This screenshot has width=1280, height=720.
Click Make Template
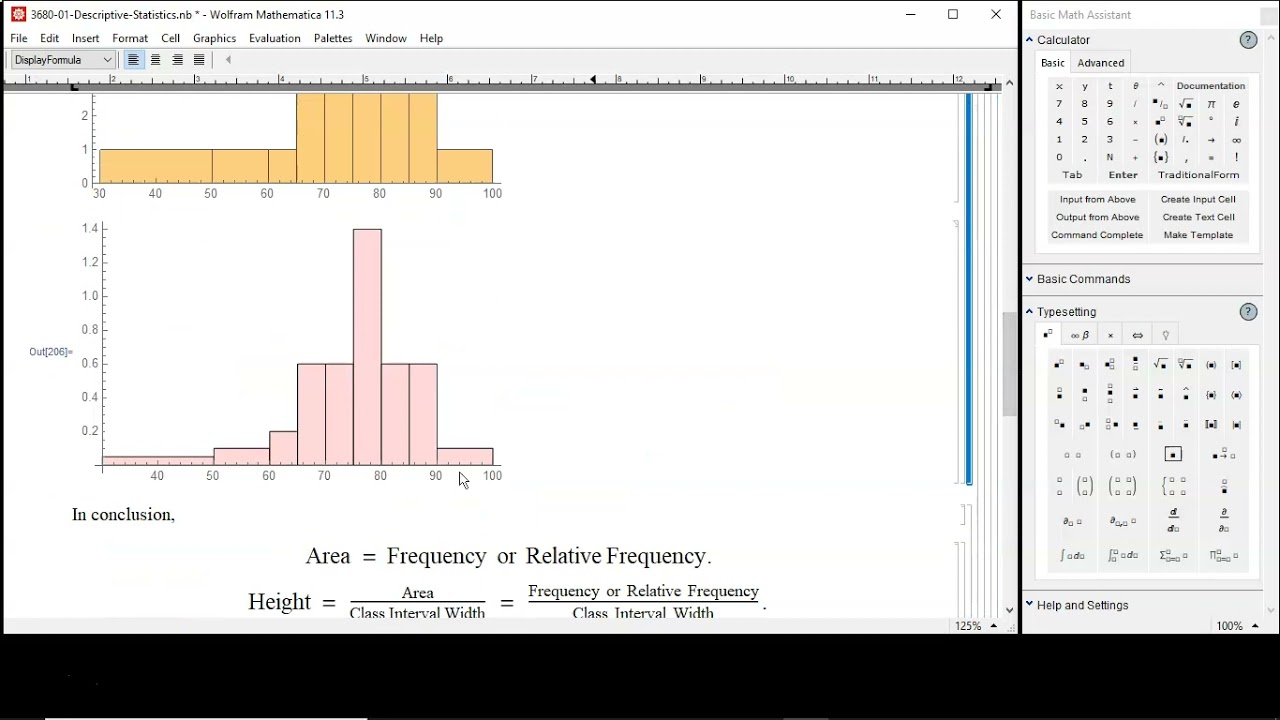coord(1198,235)
